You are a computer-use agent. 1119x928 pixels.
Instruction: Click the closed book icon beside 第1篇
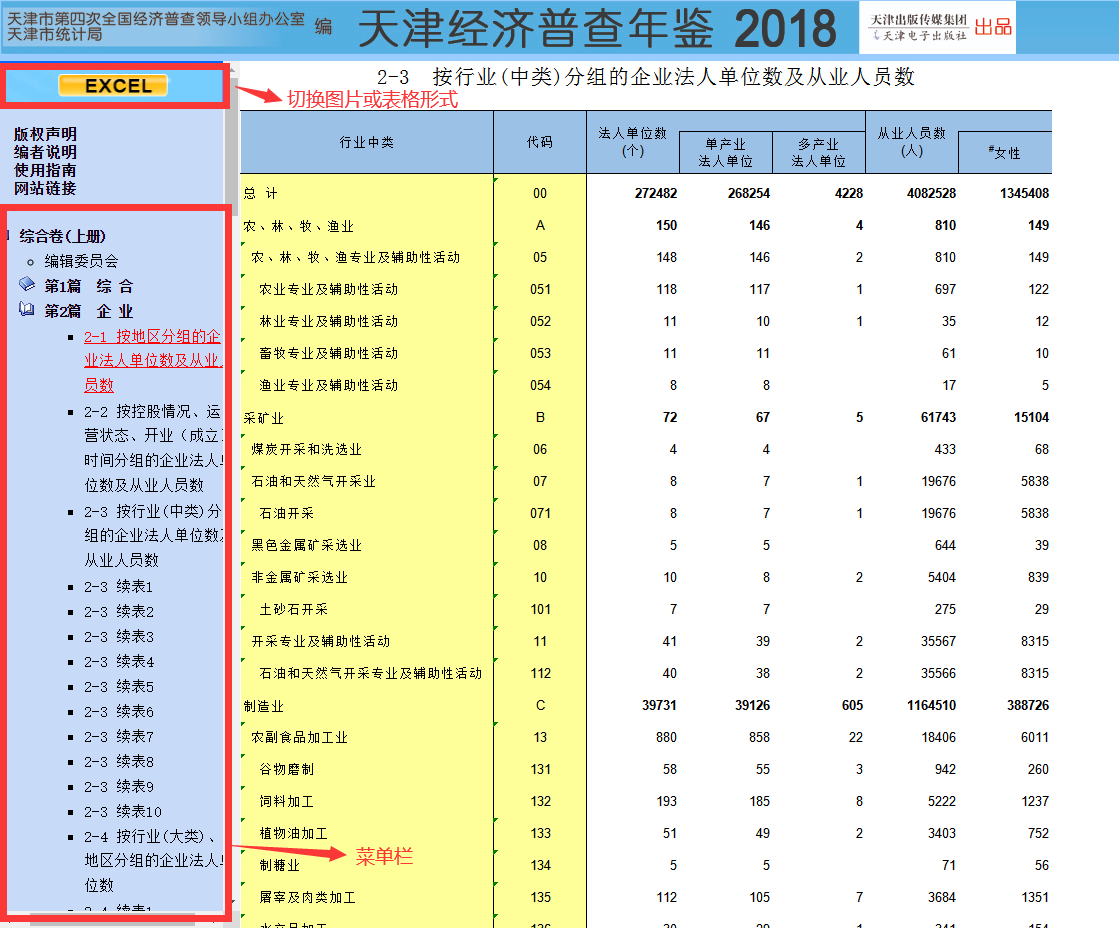click(26, 285)
